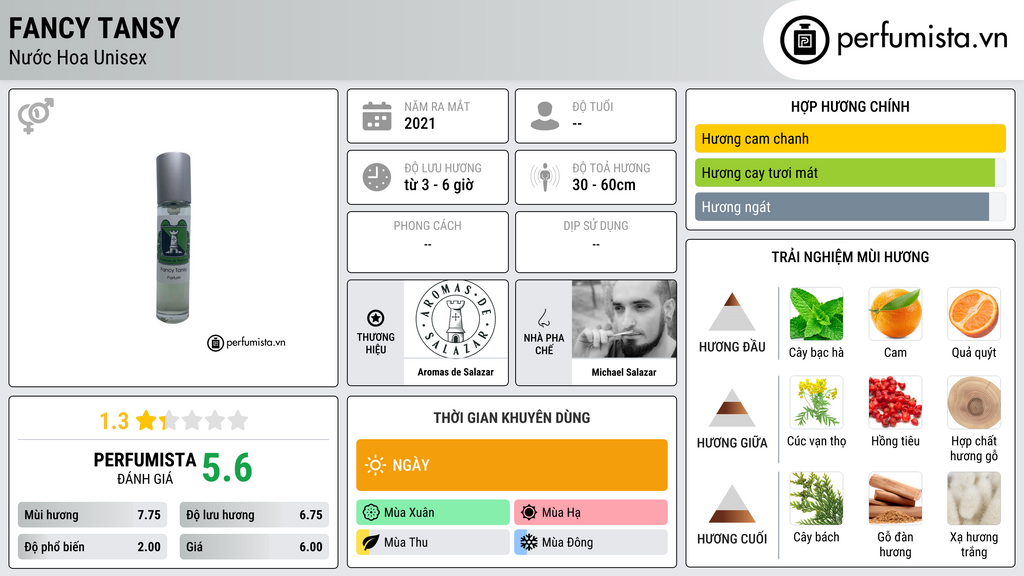
Task: Click the Hương cay tươi mát green bar
Action: (844, 172)
